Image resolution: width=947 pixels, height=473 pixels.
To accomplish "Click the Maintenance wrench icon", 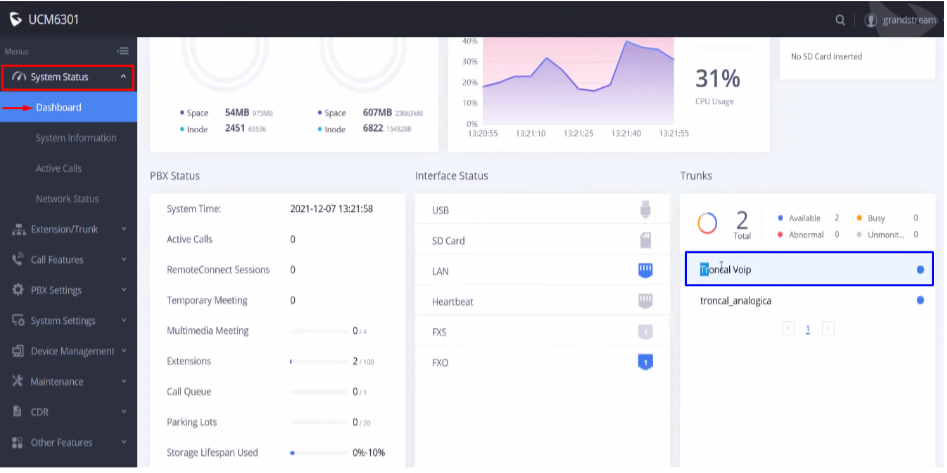I will coord(18,381).
